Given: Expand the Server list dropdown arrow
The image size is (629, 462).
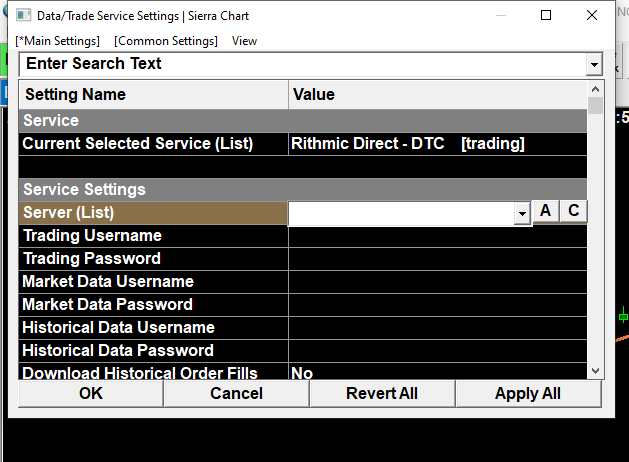Looking at the screenshot, I should 521,213.
